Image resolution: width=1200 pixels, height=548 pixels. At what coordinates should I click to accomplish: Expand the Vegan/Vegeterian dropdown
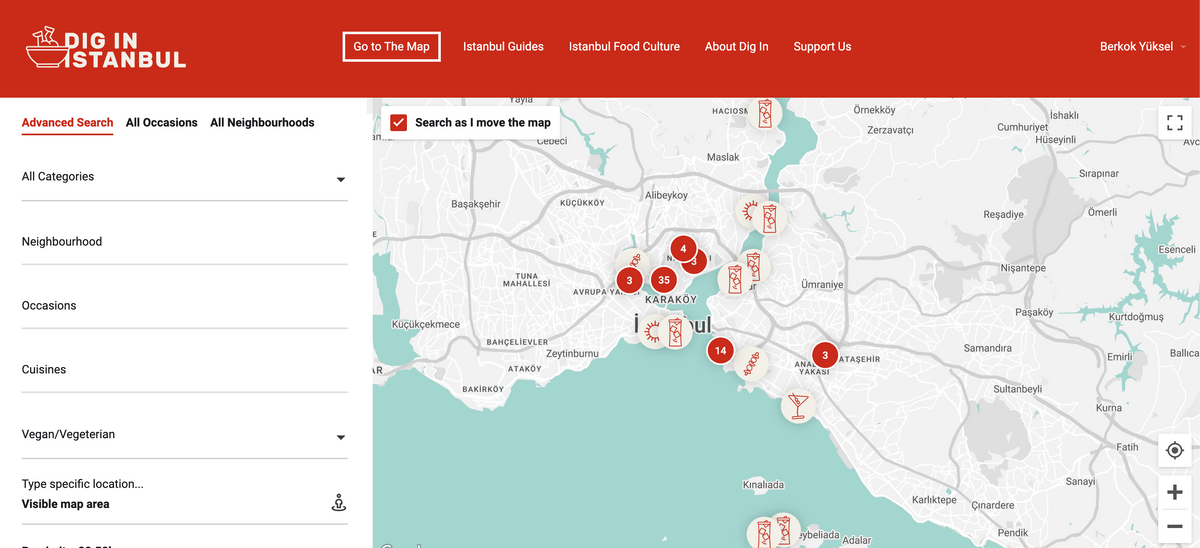pos(184,436)
